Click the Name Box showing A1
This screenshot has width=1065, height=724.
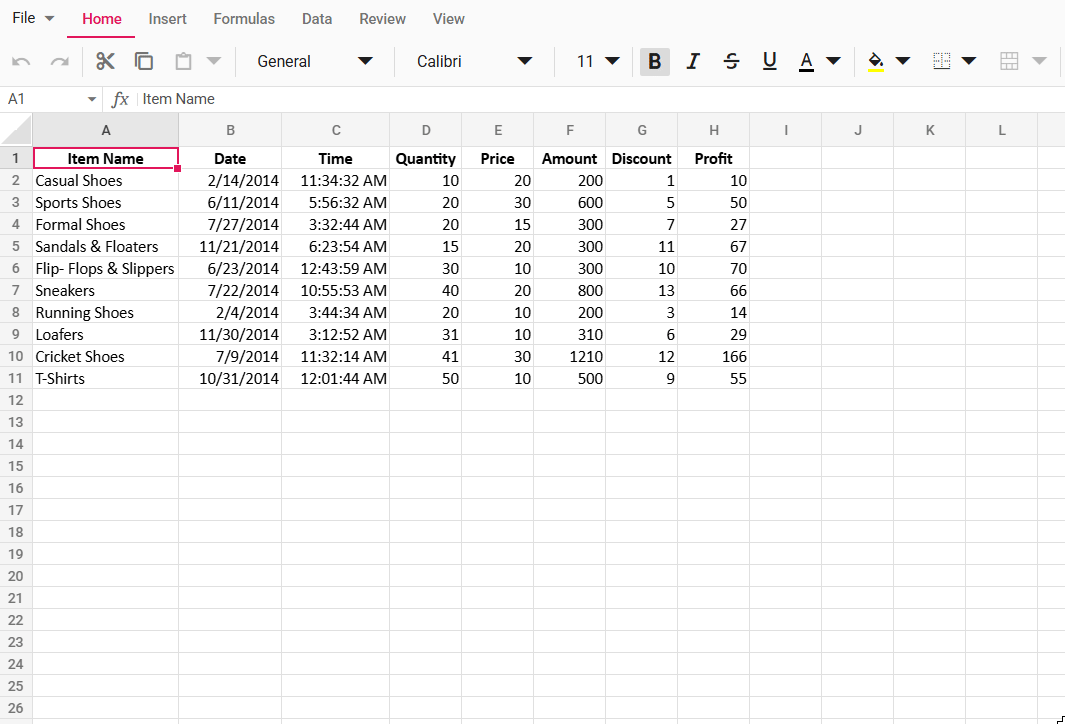pos(45,99)
